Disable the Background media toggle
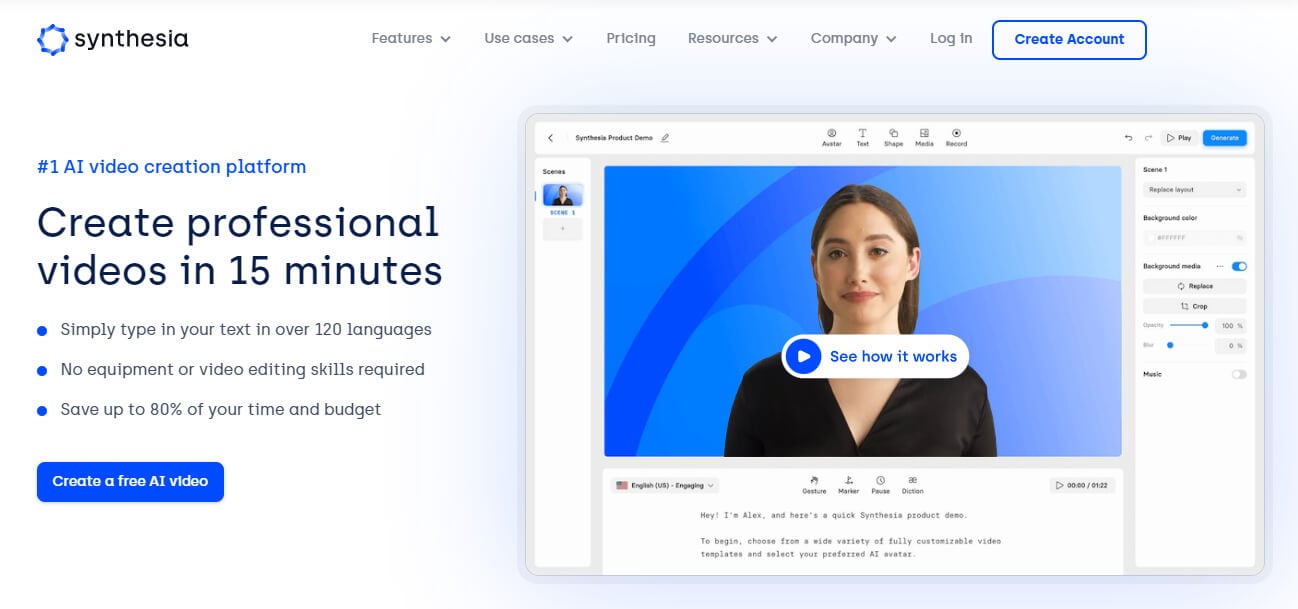 point(1239,266)
